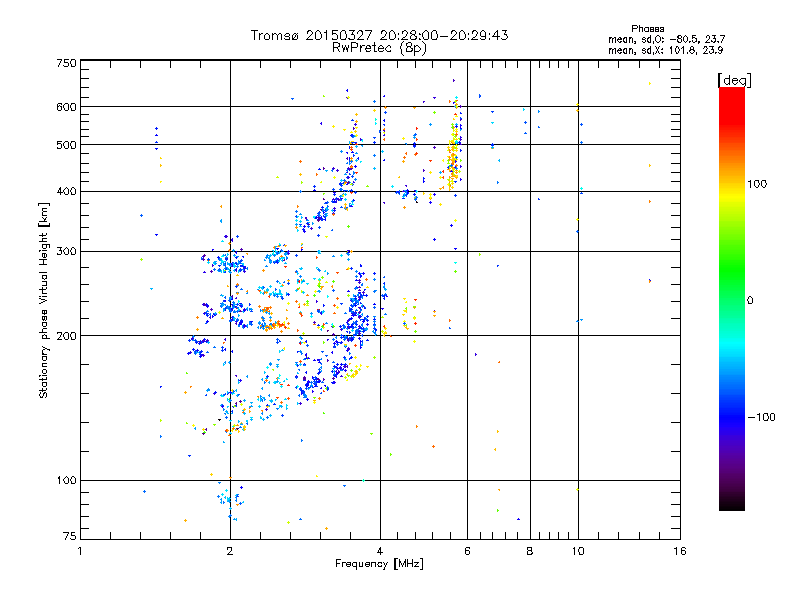800x600 pixels.
Task: Click the x-axis tick label '1'
Action: click(x=80, y=551)
